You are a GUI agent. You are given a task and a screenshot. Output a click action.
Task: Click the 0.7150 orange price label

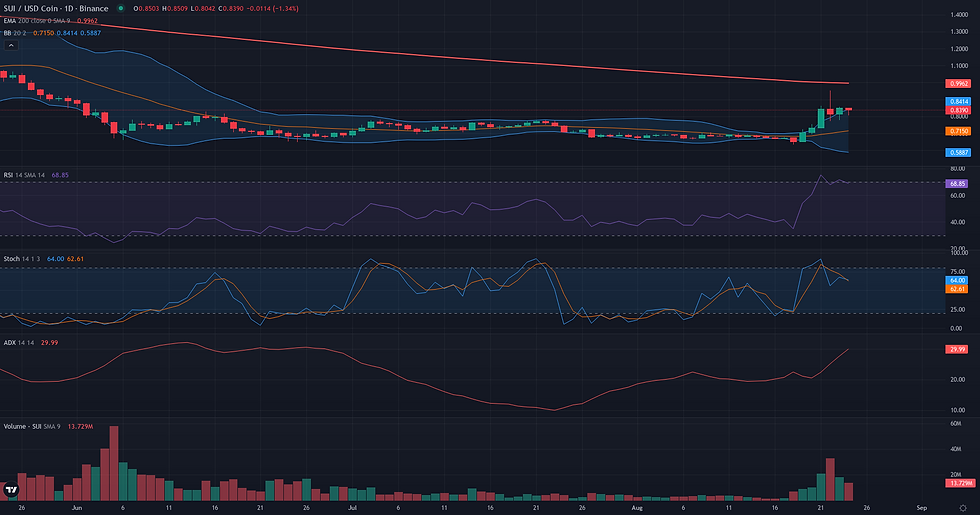click(x=958, y=131)
